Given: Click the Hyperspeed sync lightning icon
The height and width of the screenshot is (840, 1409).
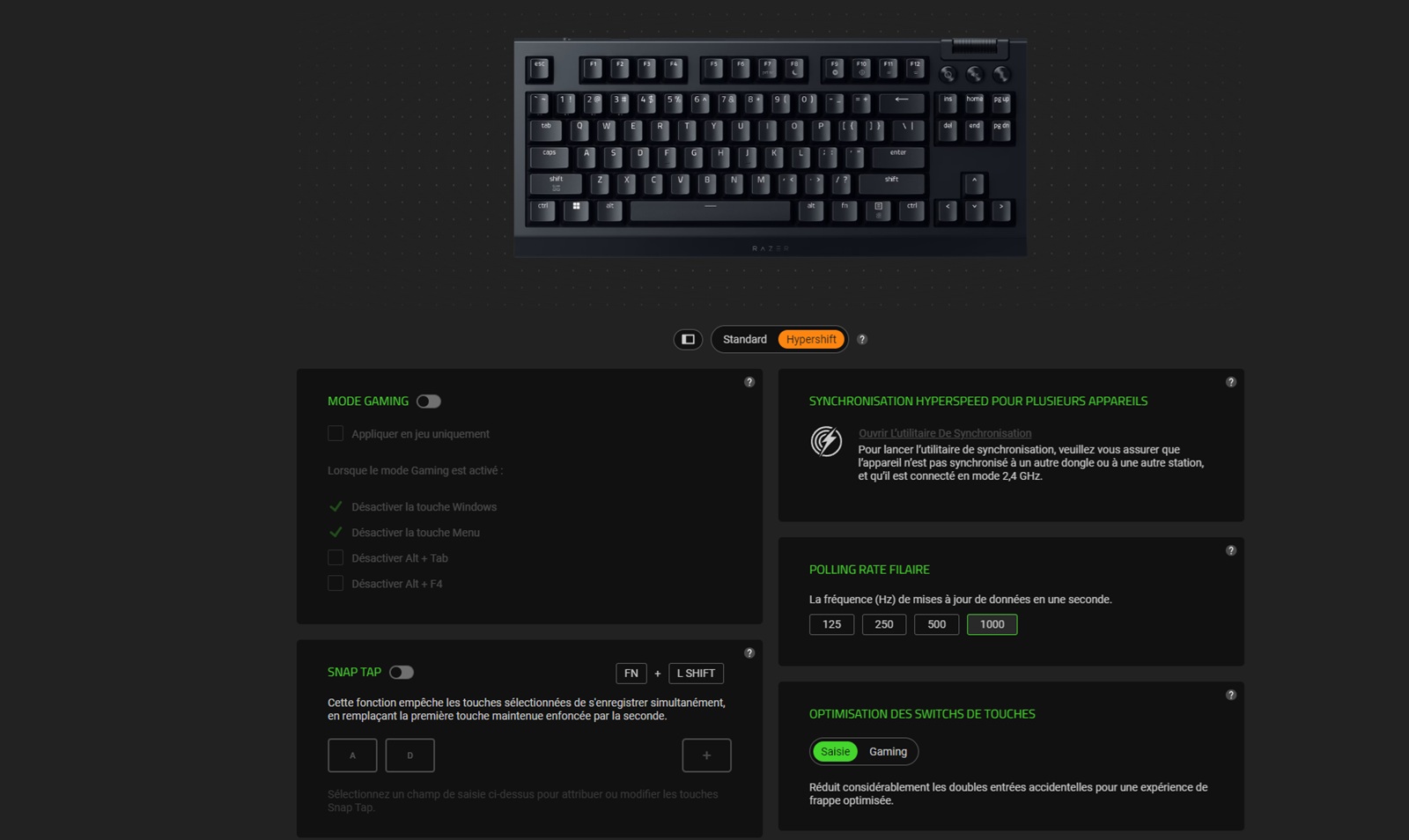Looking at the screenshot, I should click(826, 440).
